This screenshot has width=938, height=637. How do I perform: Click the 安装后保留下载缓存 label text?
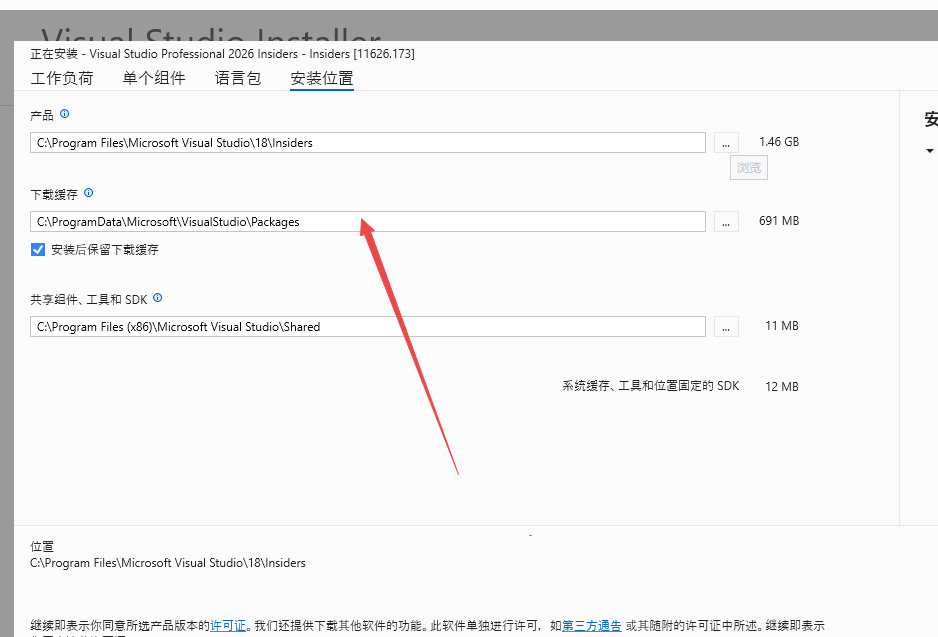(x=105, y=250)
